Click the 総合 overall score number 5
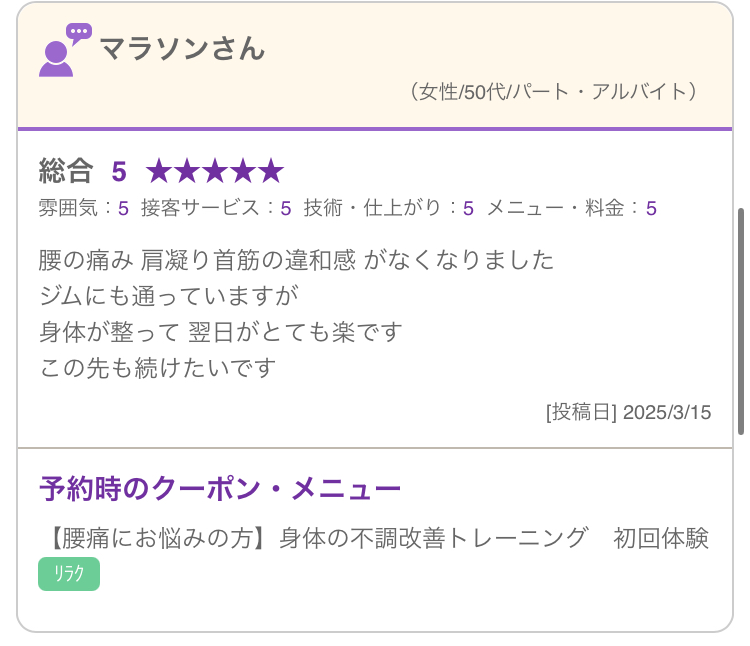This screenshot has height=646, width=750. pyautogui.click(x=119, y=172)
